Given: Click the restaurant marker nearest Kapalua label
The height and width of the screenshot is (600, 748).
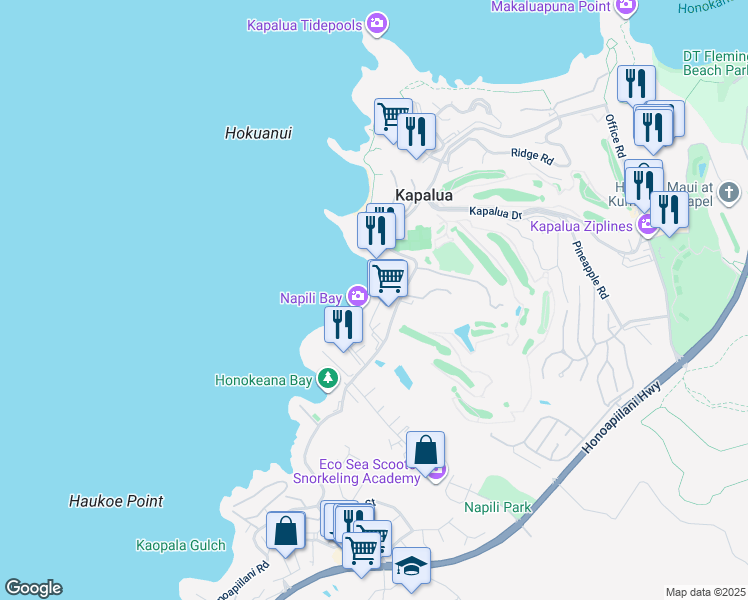Looking at the screenshot, I should click(376, 234).
